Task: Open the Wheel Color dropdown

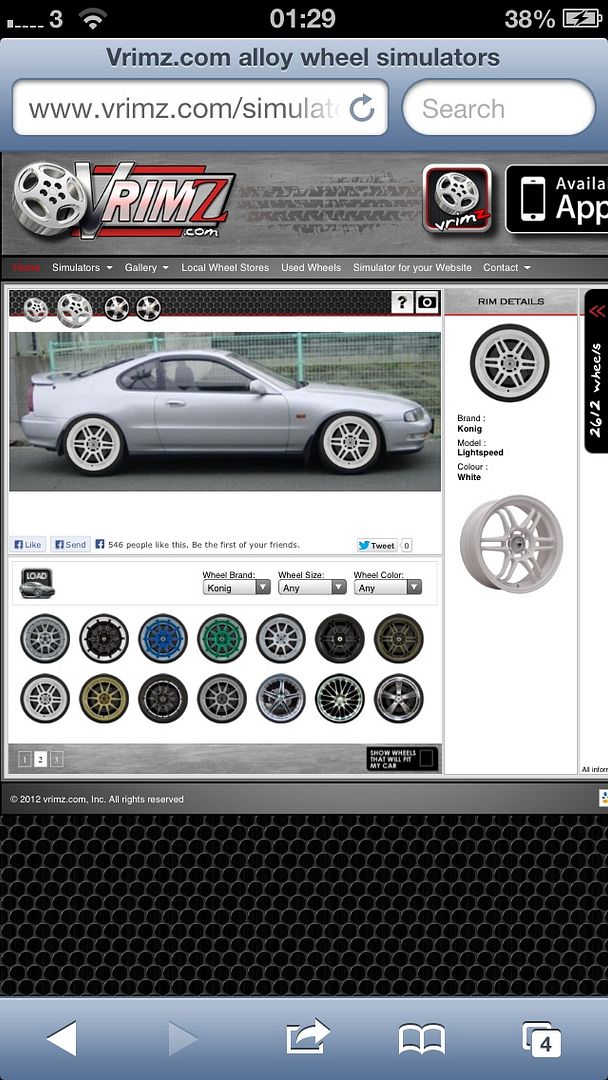Action: [x=388, y=588]
